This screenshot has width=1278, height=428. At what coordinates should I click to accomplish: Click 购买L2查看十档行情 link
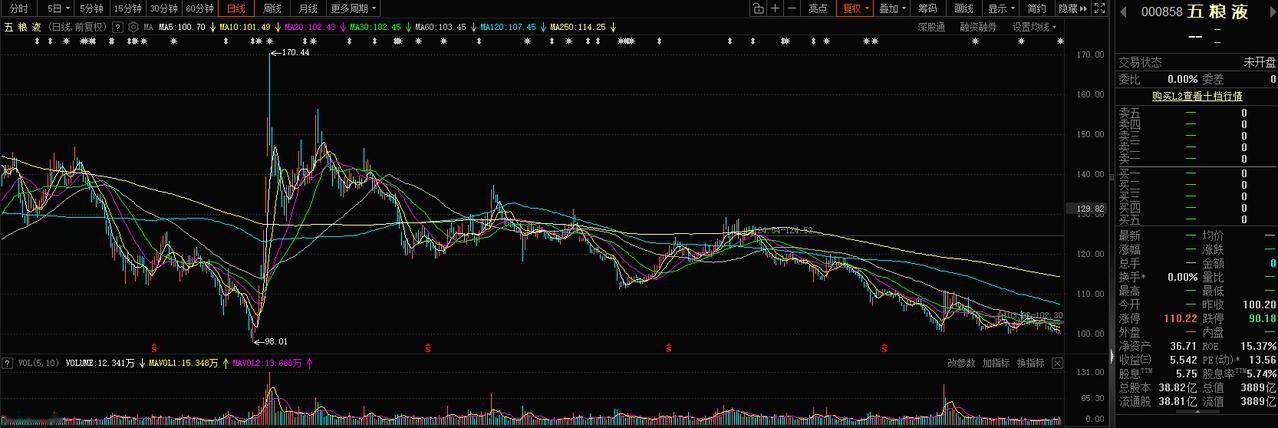click(x=1197, y=96)
